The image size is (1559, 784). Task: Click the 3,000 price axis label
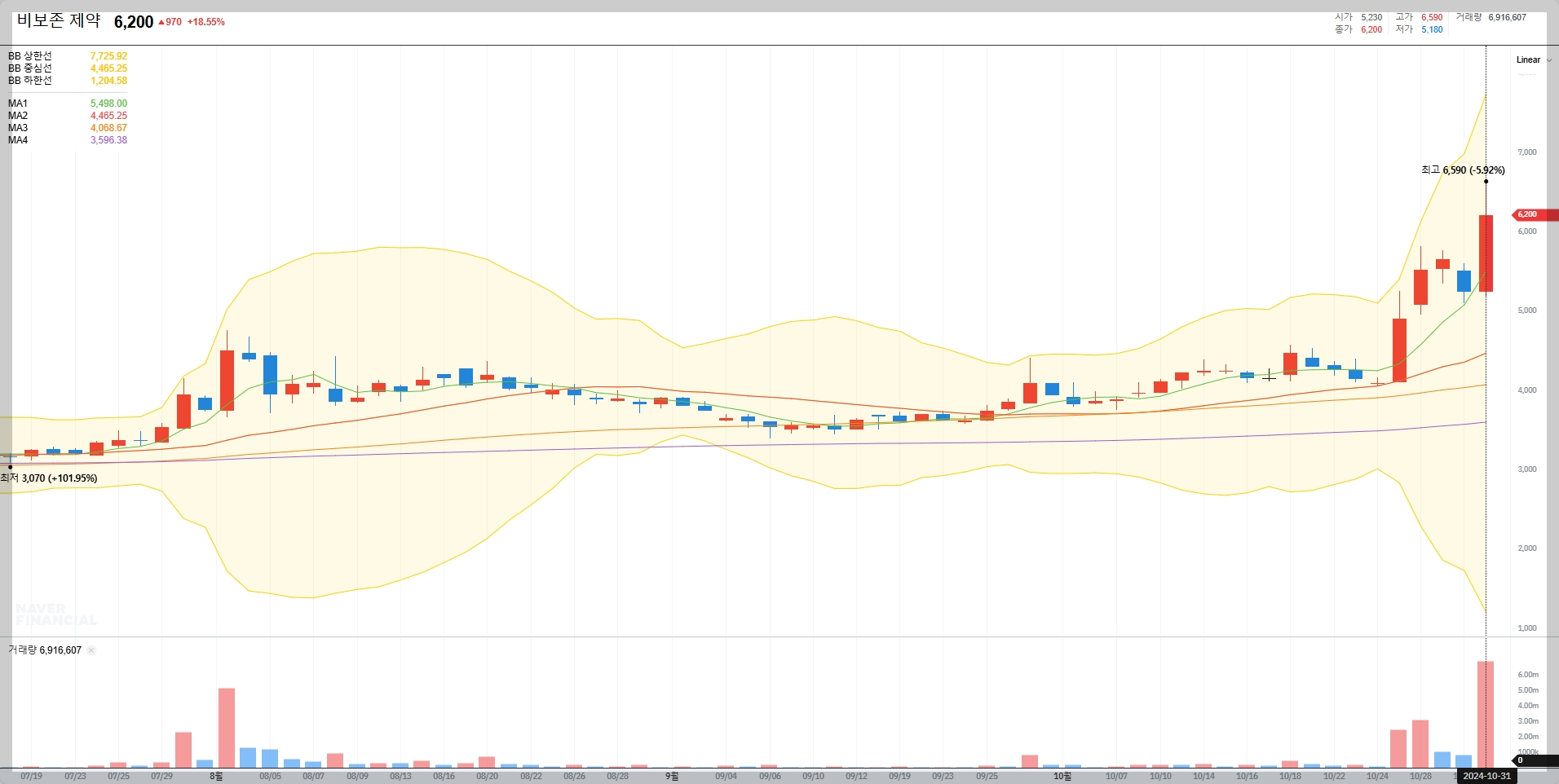pyautogui.click(x=1526, y=469)
